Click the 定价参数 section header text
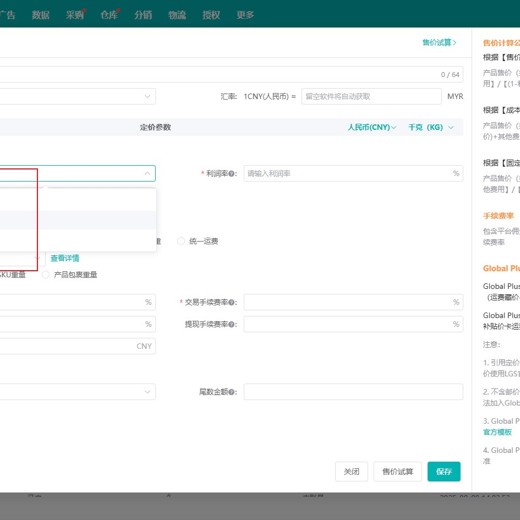Screen dimensions: 520x520 (155, 127)
